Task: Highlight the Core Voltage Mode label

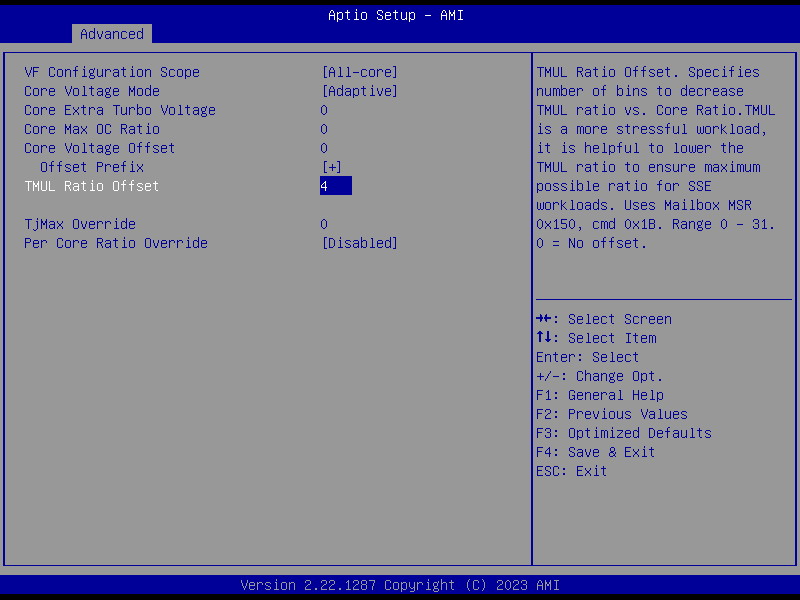Action: pos(92,91)
